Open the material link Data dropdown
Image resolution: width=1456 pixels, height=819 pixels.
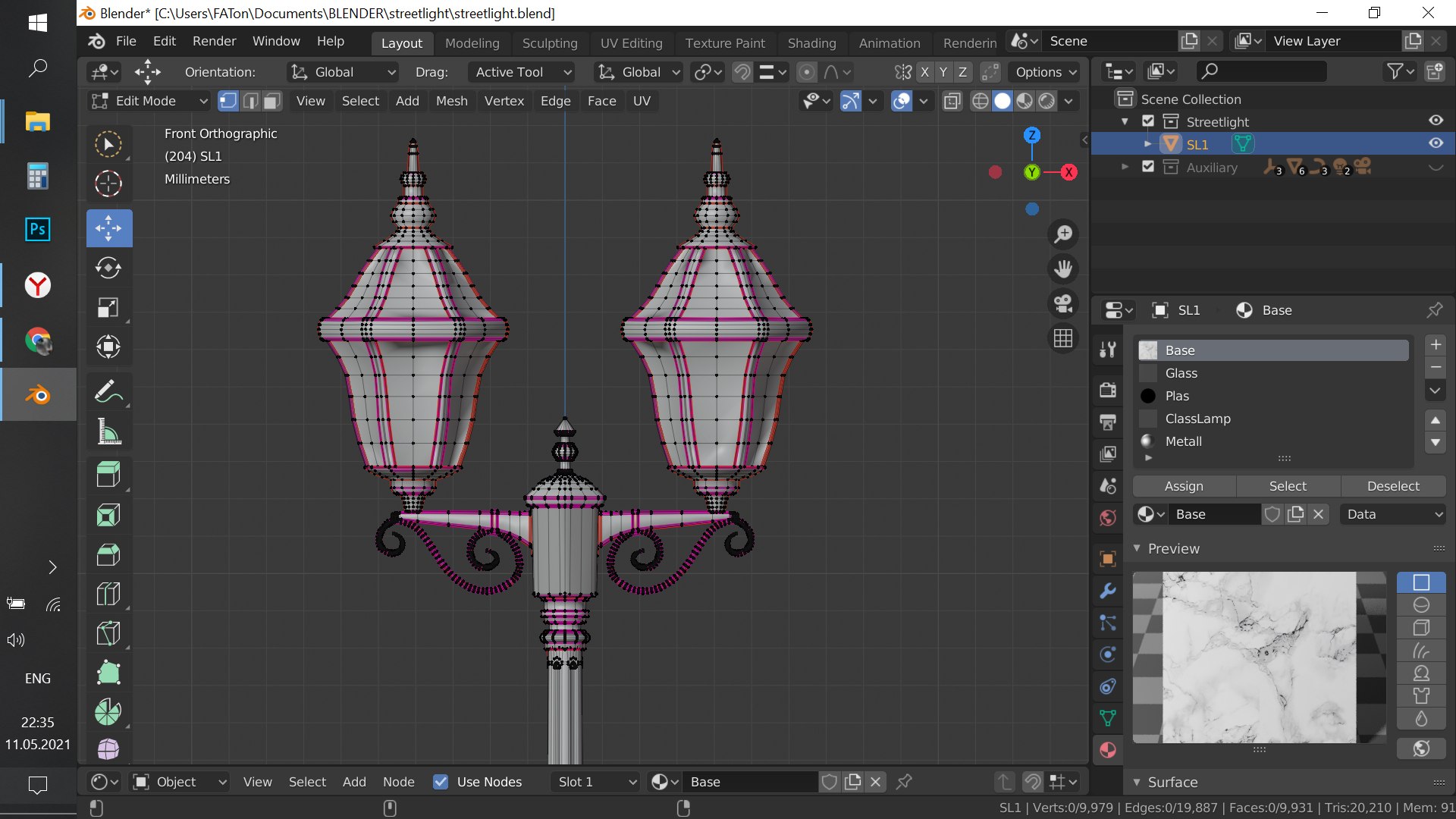pos(1393,514)
